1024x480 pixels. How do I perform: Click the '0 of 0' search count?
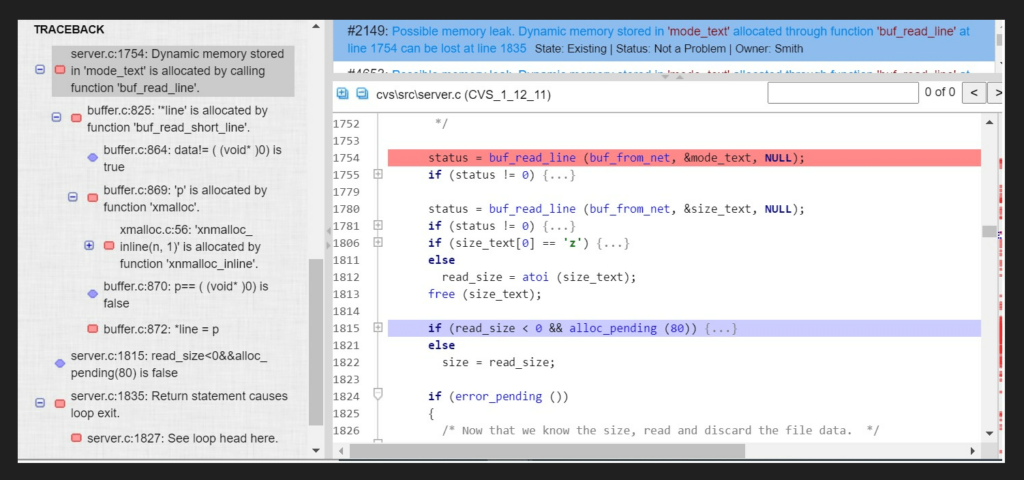click(x=940, y=93)
